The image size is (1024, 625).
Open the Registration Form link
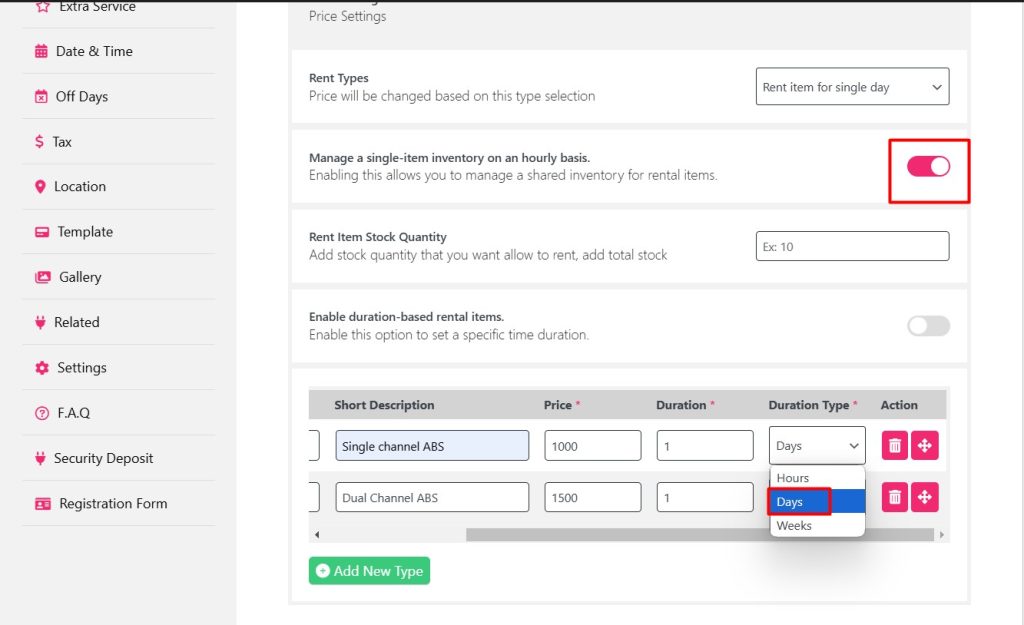[x=112, y=504]
